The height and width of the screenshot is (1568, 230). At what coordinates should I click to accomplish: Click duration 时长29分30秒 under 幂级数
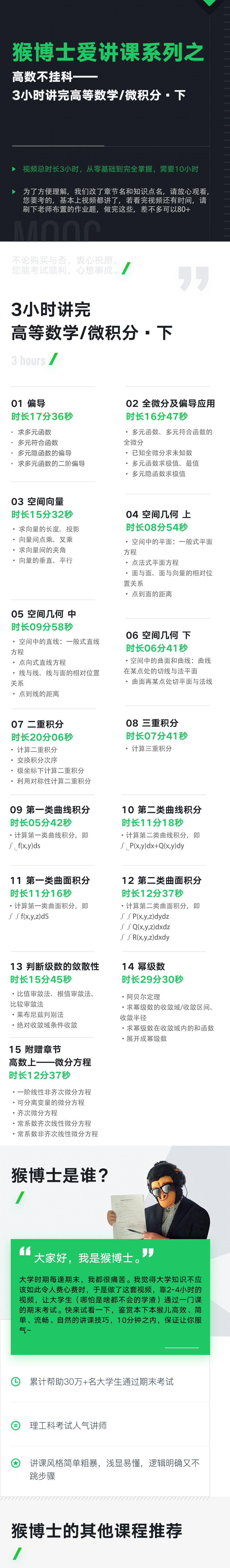[152, 979]
